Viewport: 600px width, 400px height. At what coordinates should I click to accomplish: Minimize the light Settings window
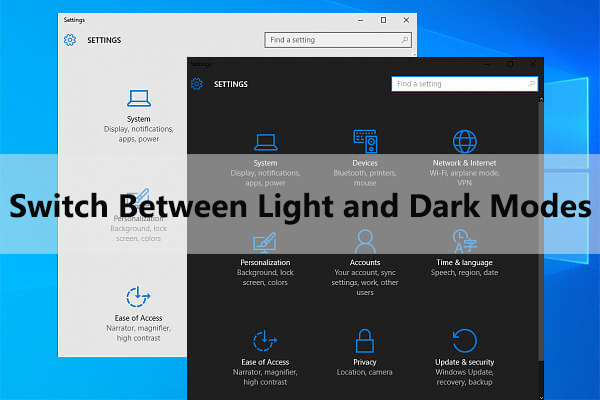pyautogui.click(x=360, y=20)
